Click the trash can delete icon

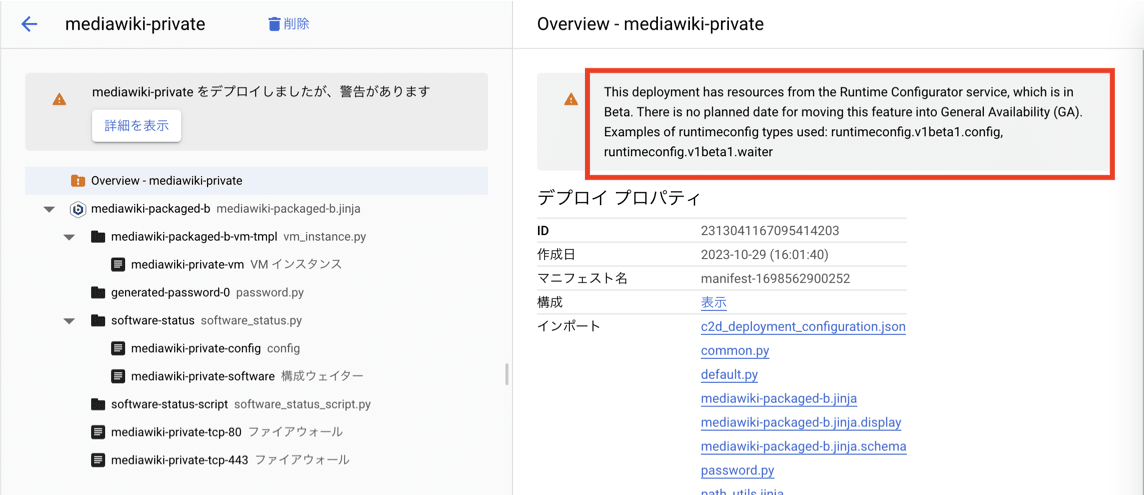tap(274, 24)
